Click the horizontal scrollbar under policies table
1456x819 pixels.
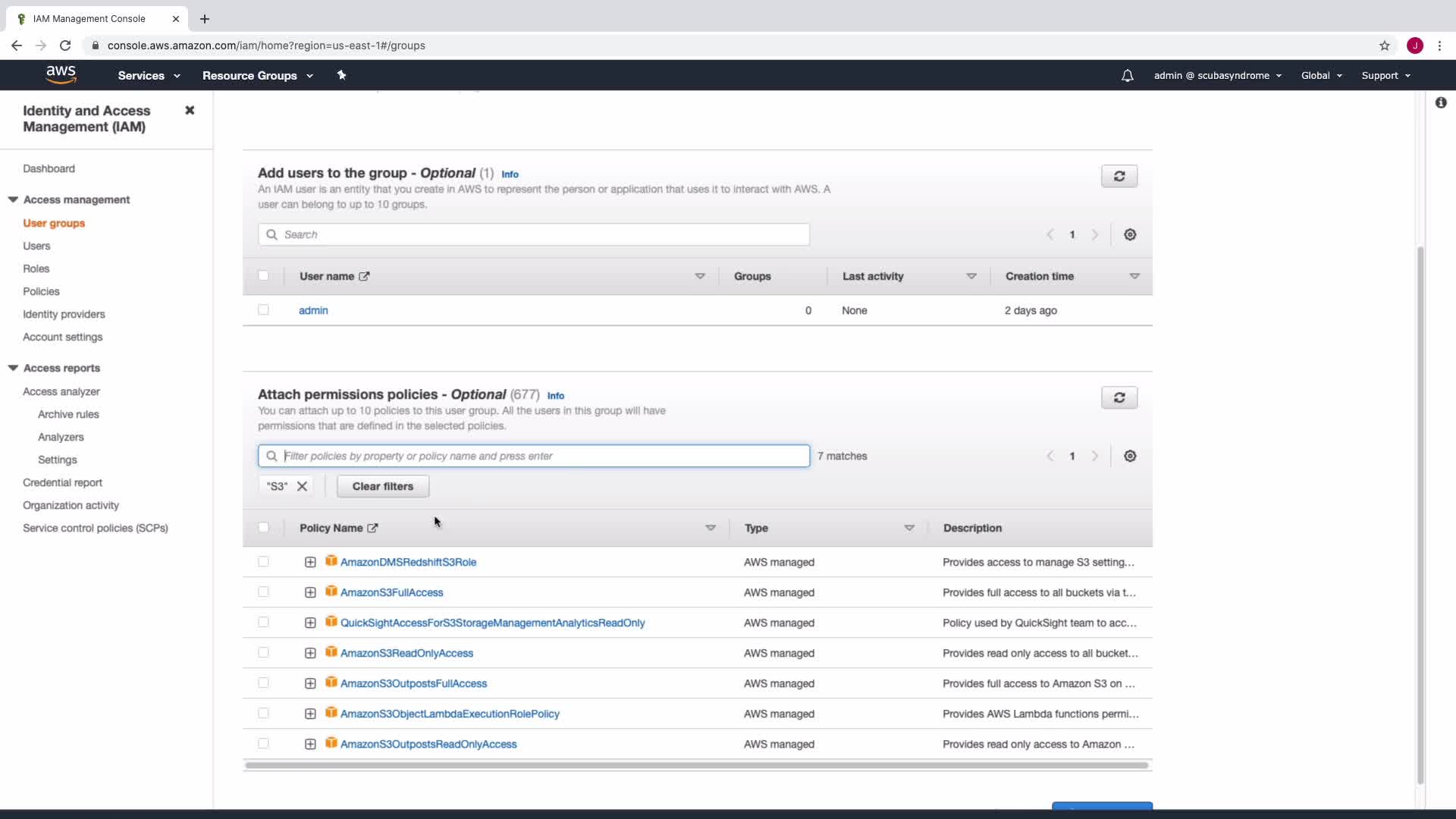coord(696,765)
